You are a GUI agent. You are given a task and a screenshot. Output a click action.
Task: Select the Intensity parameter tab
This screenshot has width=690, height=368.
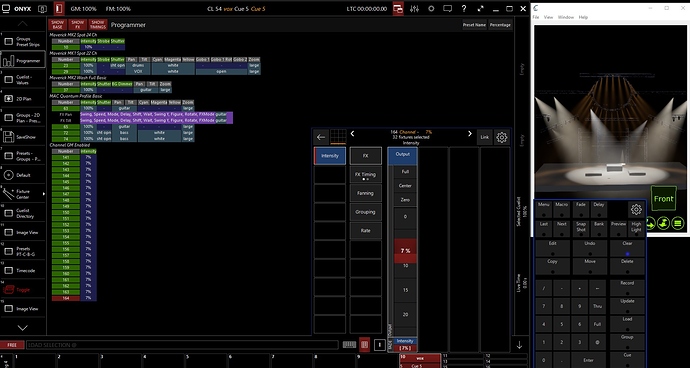click(x=330, y=156)
